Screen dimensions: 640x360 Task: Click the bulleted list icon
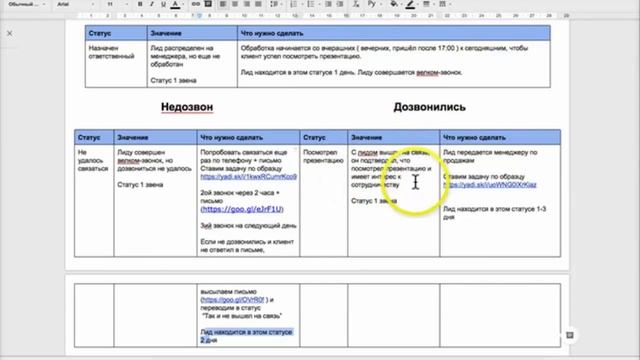[311, 4]
